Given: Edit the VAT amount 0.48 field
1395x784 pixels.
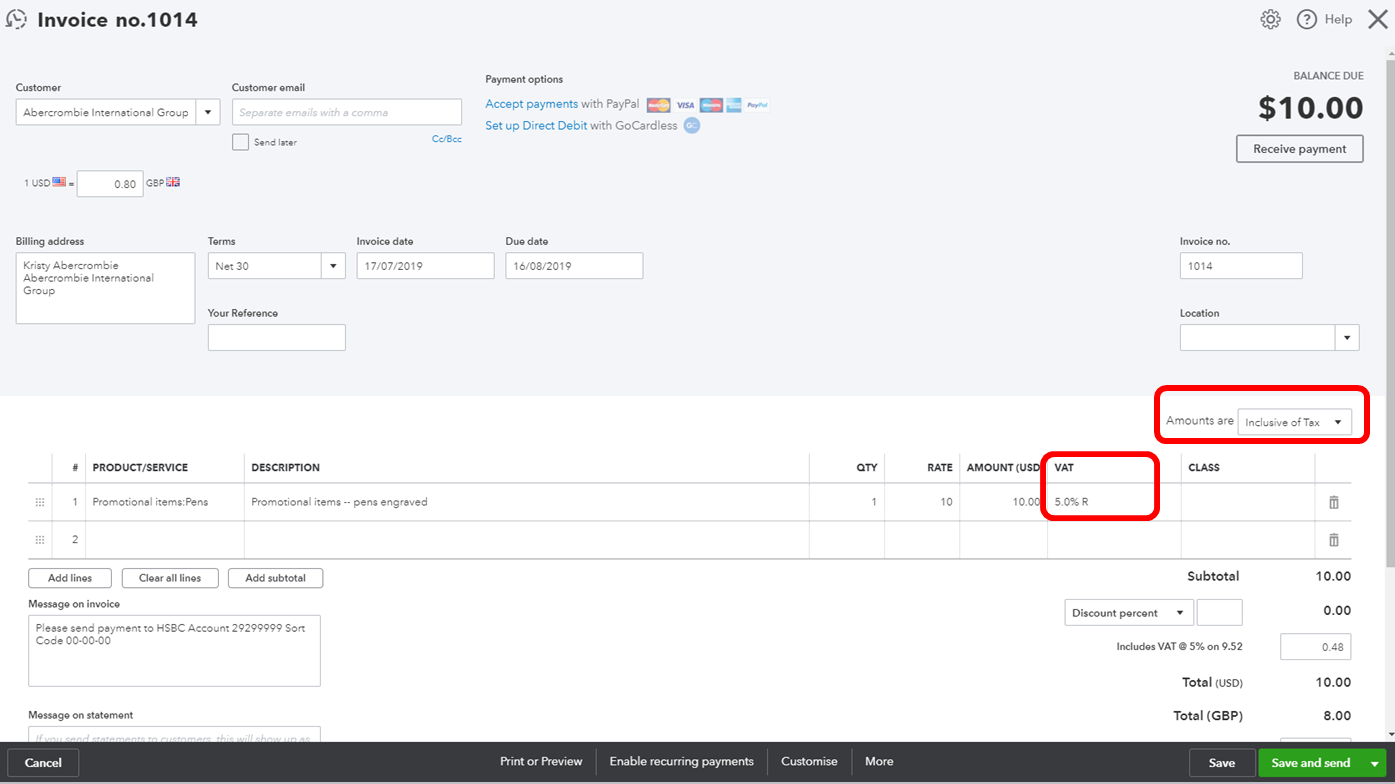Looking at the screenshot, I should [1316, 647].
